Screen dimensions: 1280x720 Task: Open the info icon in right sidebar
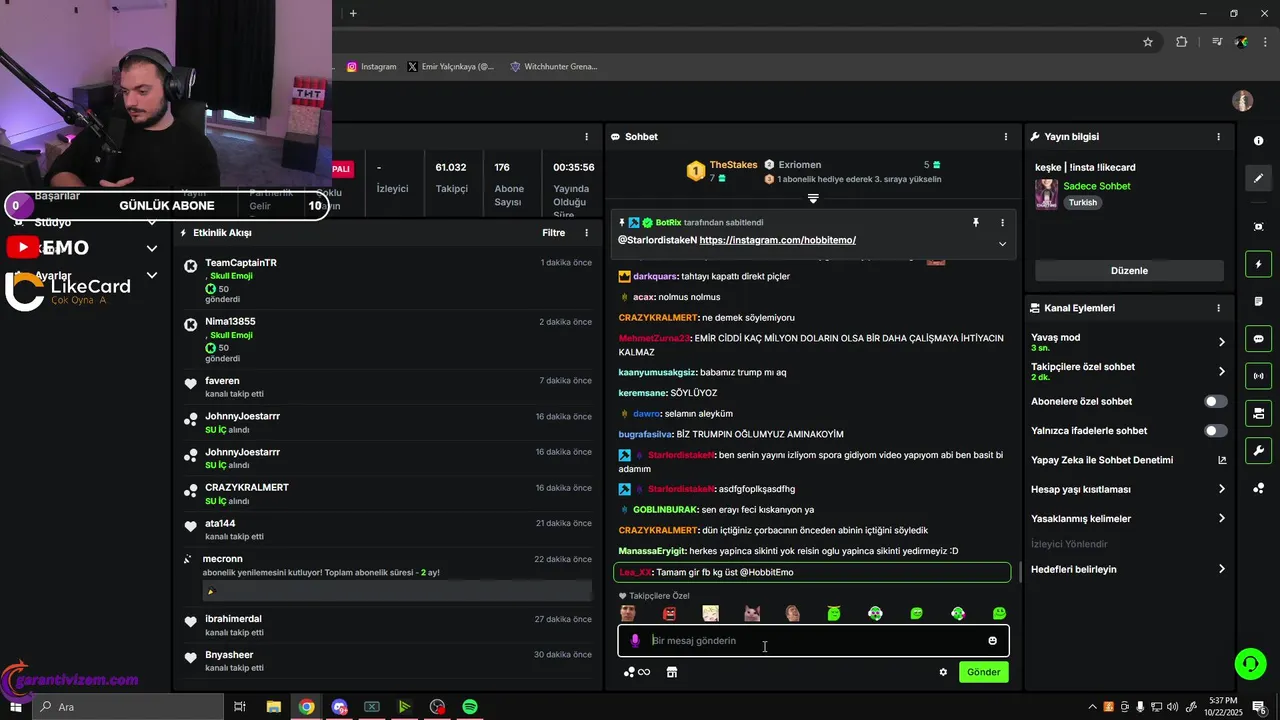pyautogui.click(x=1258, y=141)
